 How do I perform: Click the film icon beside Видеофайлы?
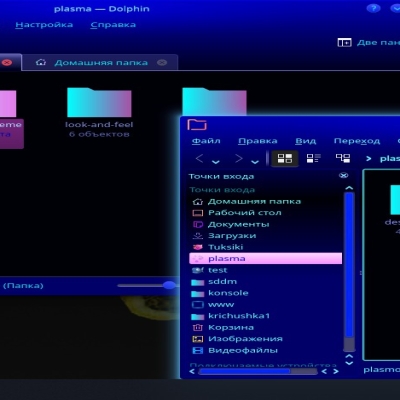click(198, 350)
